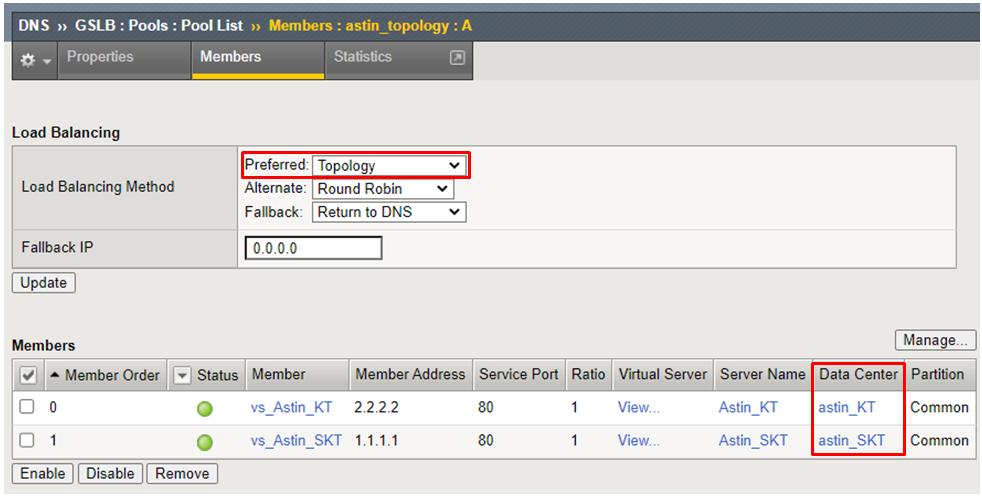Click View... link for vs_Astin_KT row
The image size is (982, 498).
tap(638, 407)
